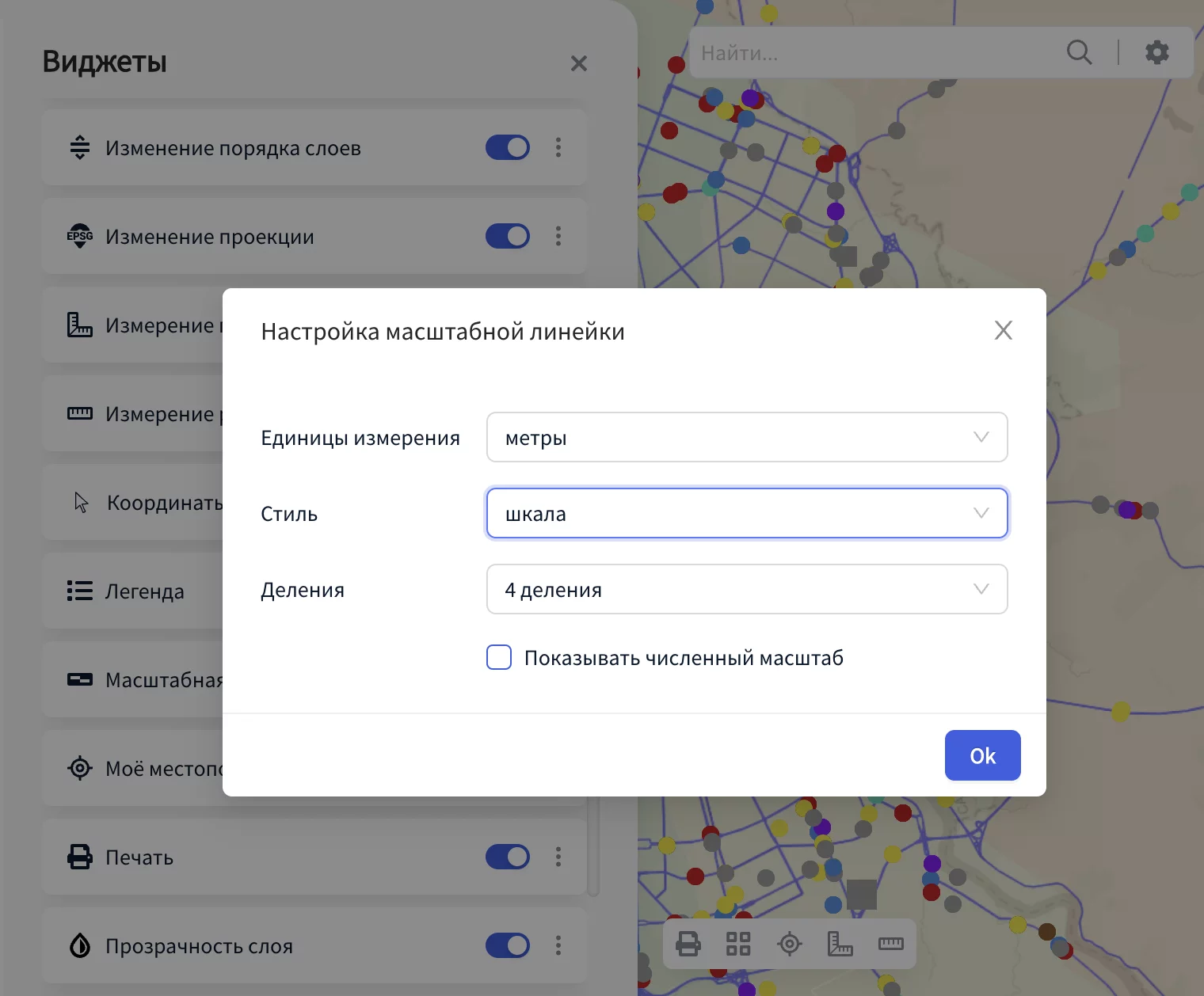The width and height of the screenshot is (1204, 996).
Task: Close the Настройка масштабной линейки dialog
Action: pos(1003,330)
